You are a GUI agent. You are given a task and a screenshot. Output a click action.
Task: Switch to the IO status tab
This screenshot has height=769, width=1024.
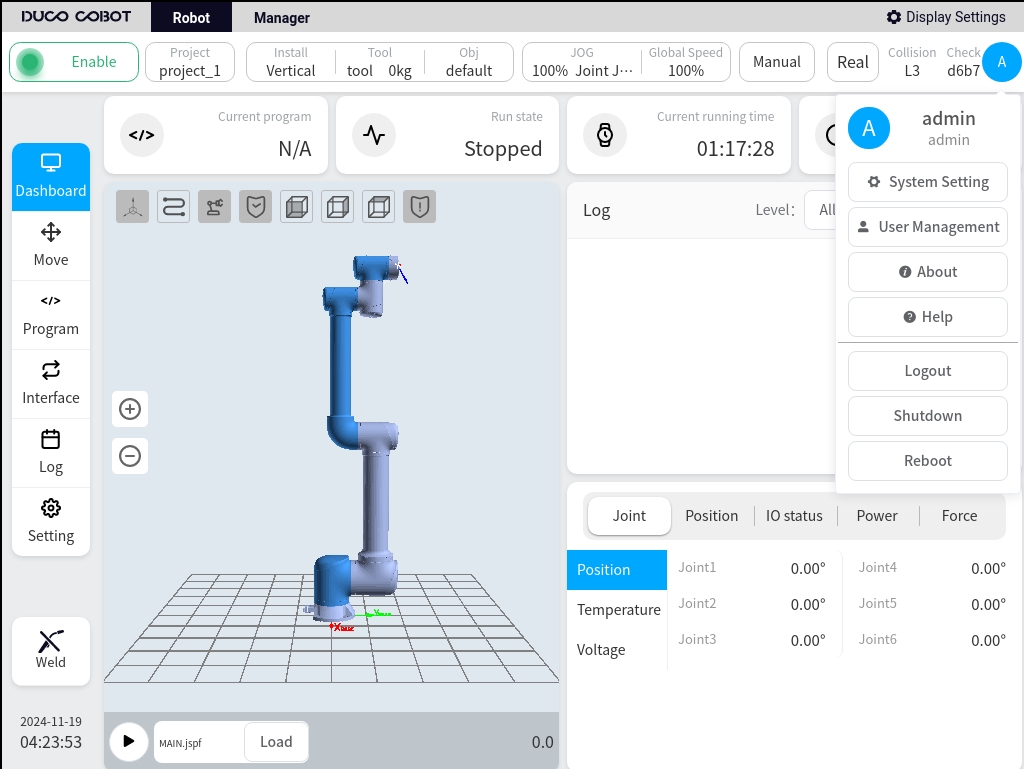point(794,516)
